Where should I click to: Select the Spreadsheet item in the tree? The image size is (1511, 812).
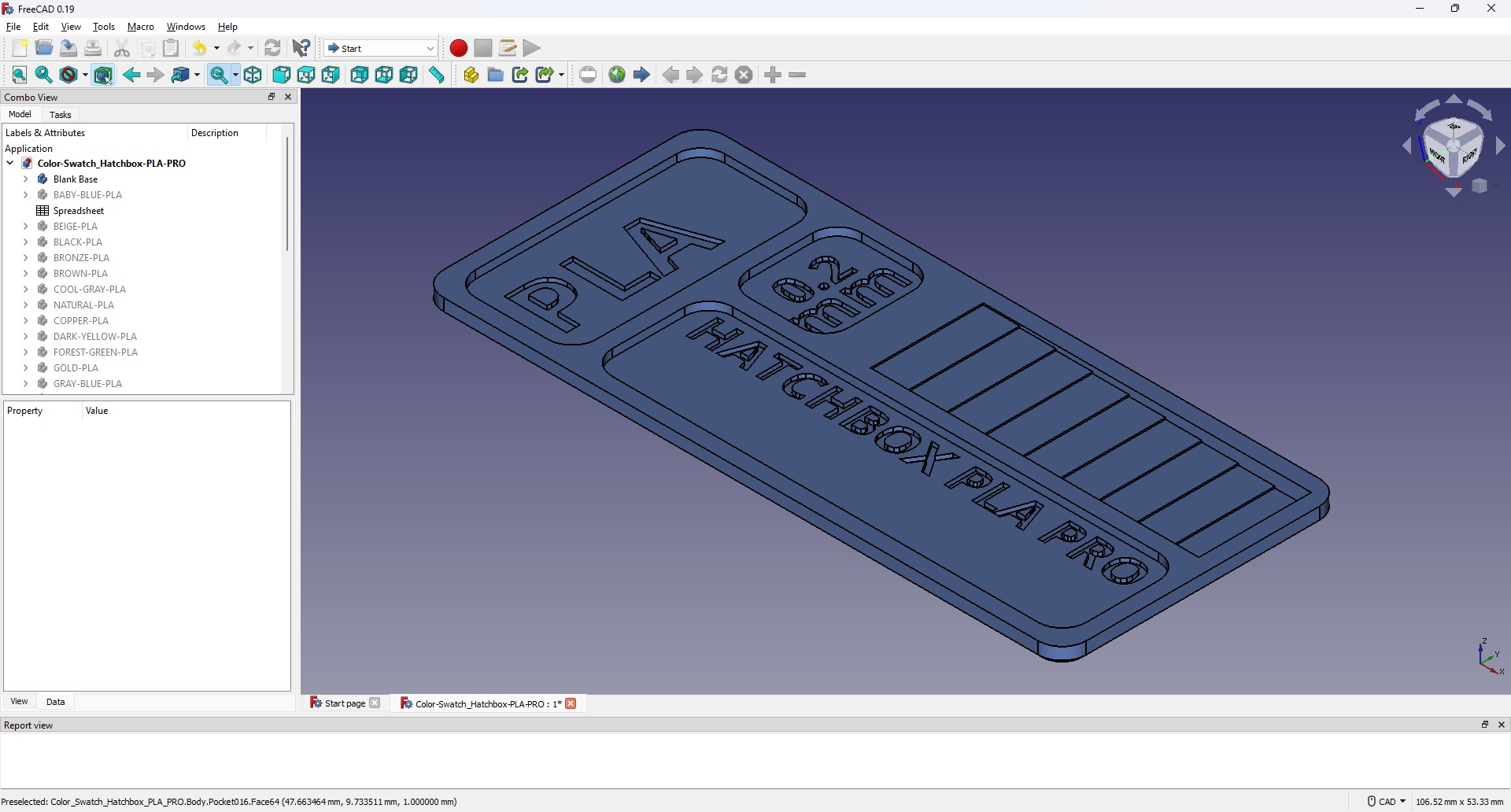point(78,210)
